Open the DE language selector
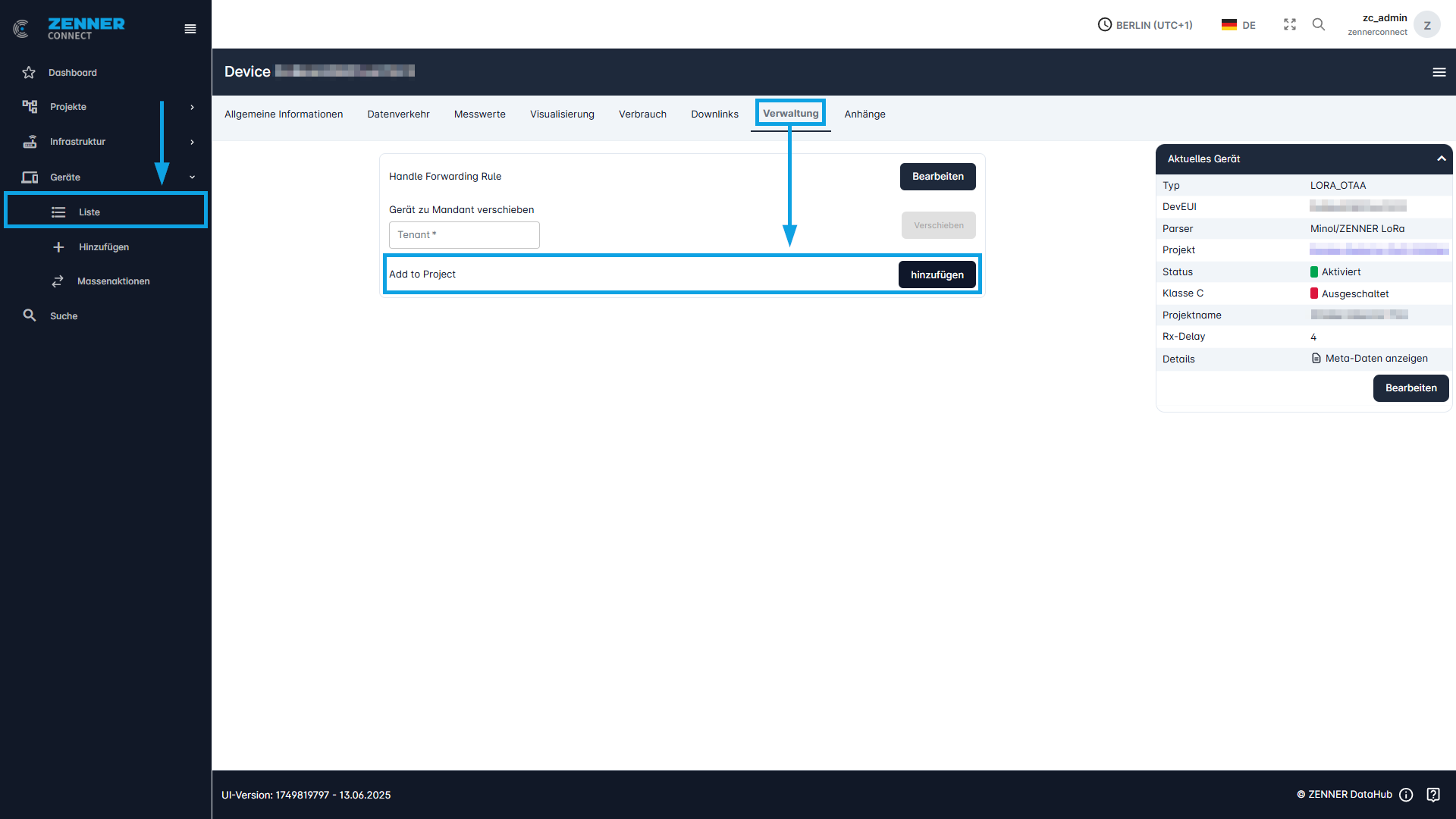The height and width of the screenshot is (819, 1456). click(x=1238, y=25)
